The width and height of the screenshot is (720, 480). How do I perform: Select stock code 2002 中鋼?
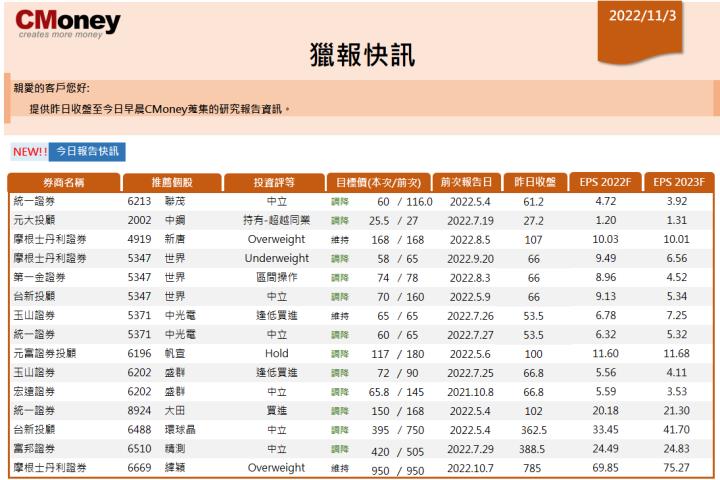point(156,220)
